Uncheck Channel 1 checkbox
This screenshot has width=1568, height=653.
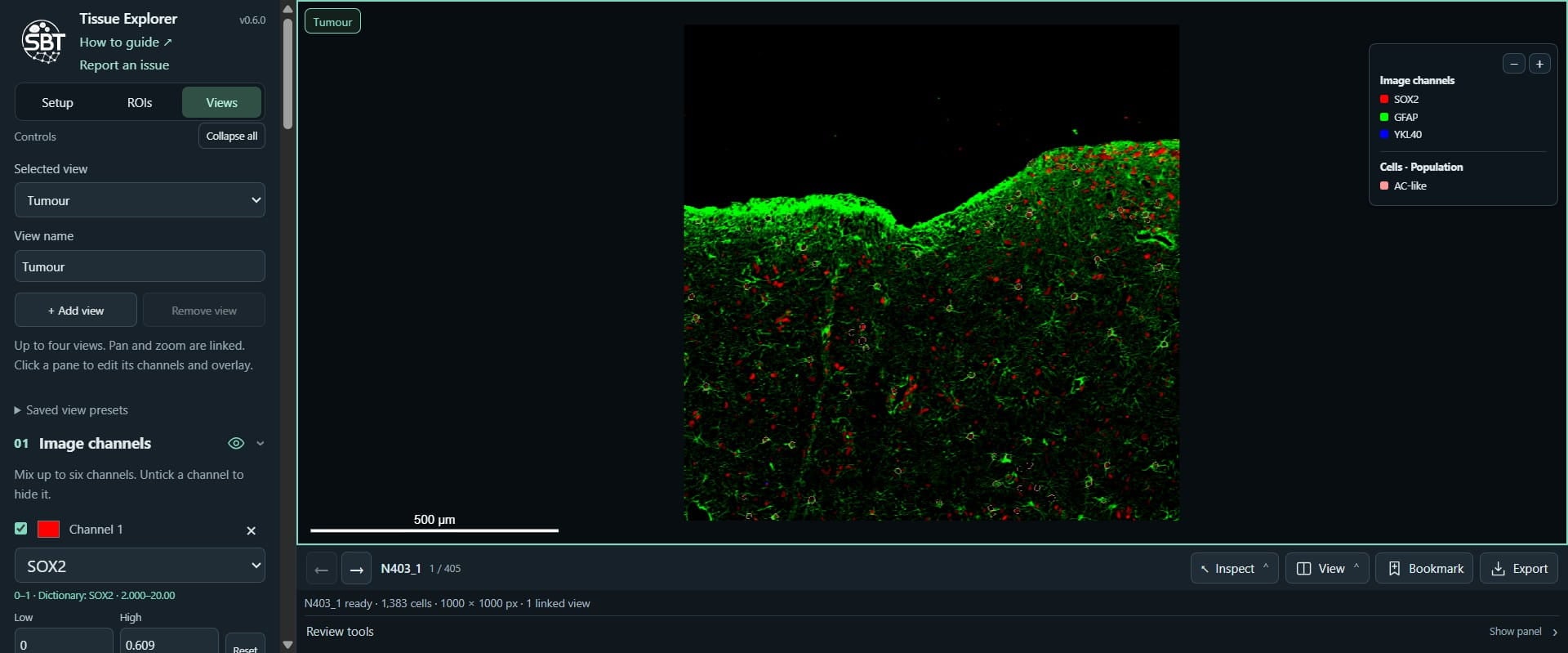click(21, 529)
